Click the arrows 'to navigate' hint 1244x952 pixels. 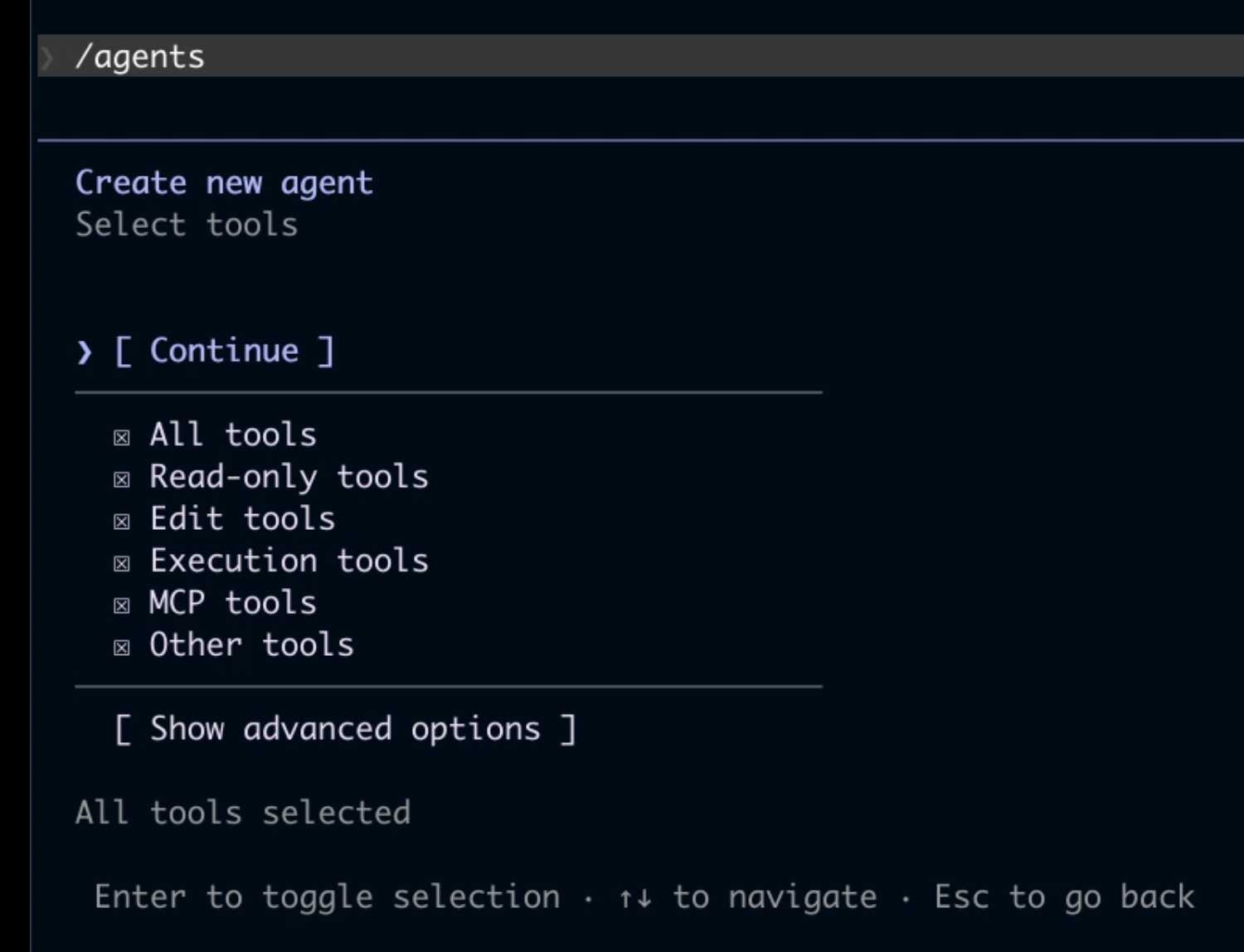click(x=747, y=897)
